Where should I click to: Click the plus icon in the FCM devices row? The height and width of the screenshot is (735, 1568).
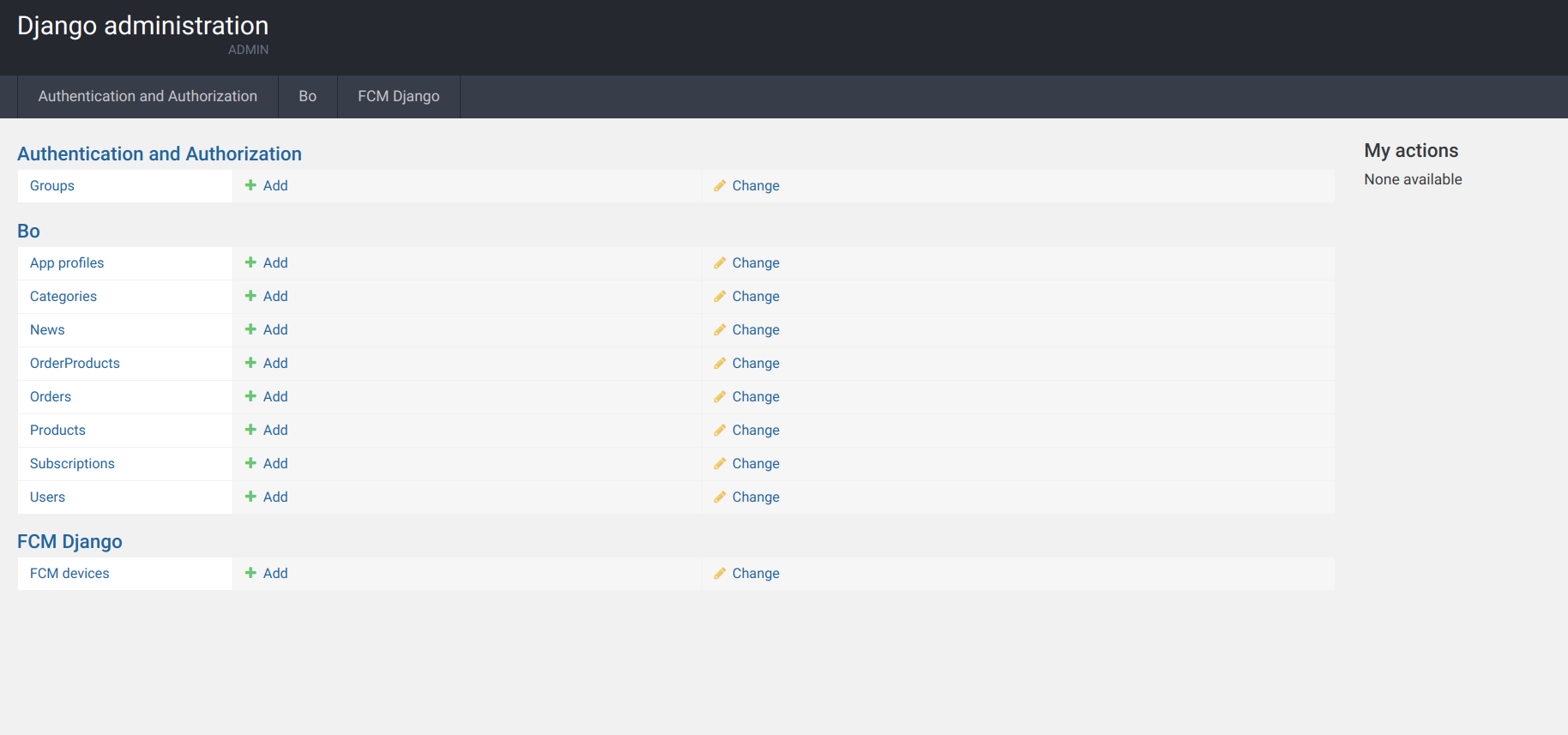pyautogui.click(x=250, y=573)
